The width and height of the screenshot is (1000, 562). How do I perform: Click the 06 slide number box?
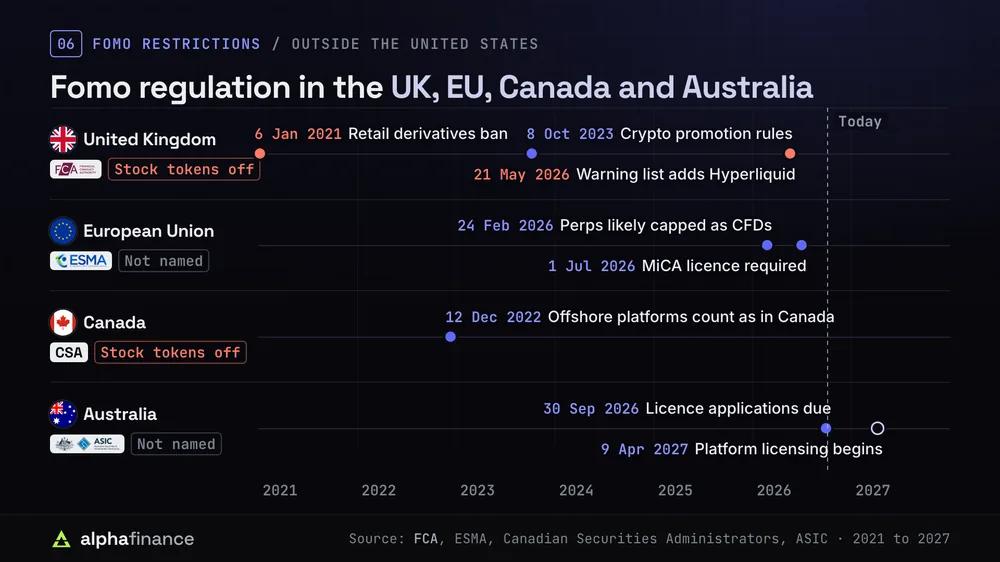66,44
